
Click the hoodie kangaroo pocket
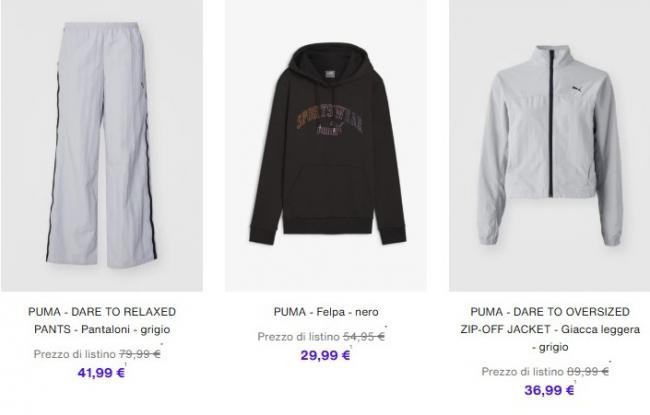click(329, 189)
